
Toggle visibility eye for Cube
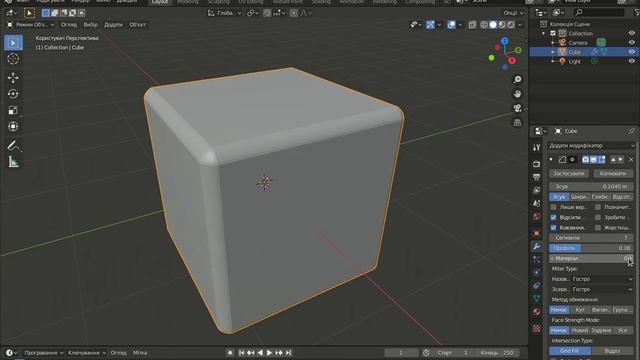[631, 52]
